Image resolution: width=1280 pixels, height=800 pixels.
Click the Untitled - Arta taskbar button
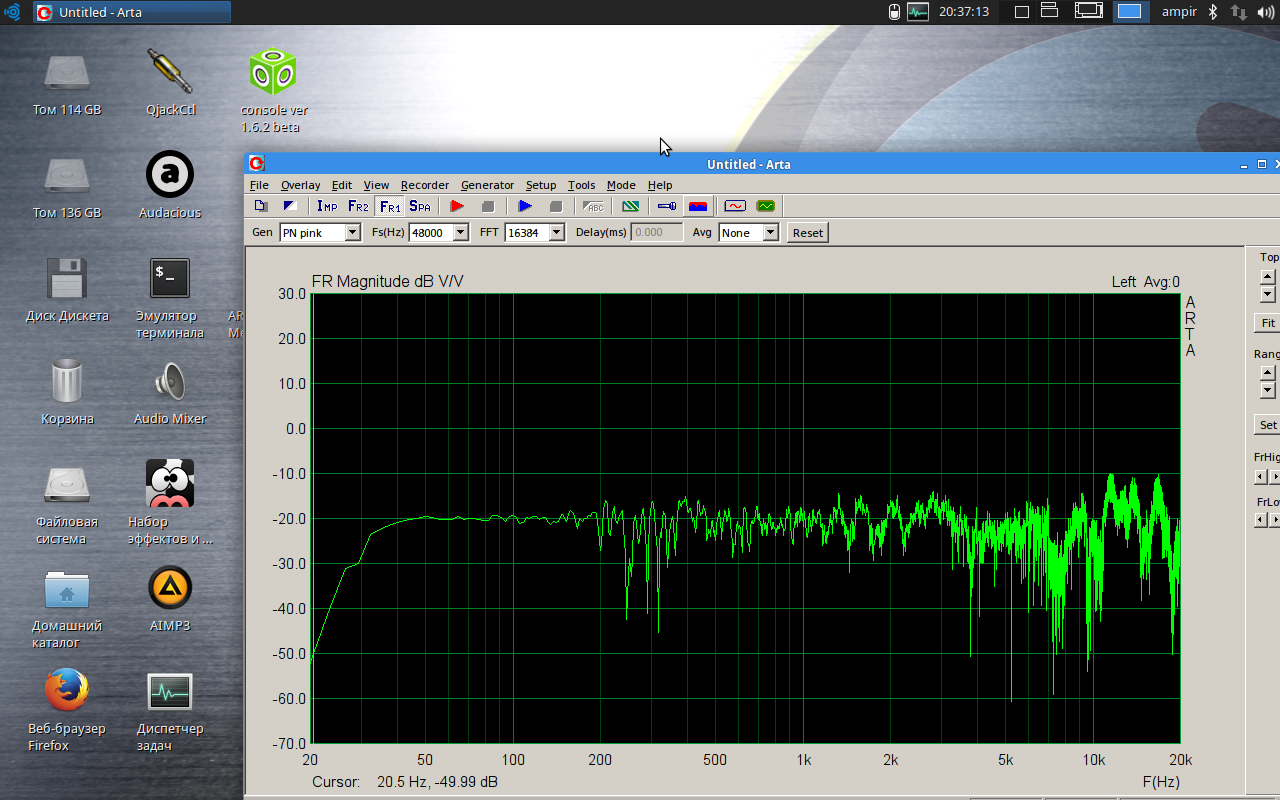pos(132,12)
